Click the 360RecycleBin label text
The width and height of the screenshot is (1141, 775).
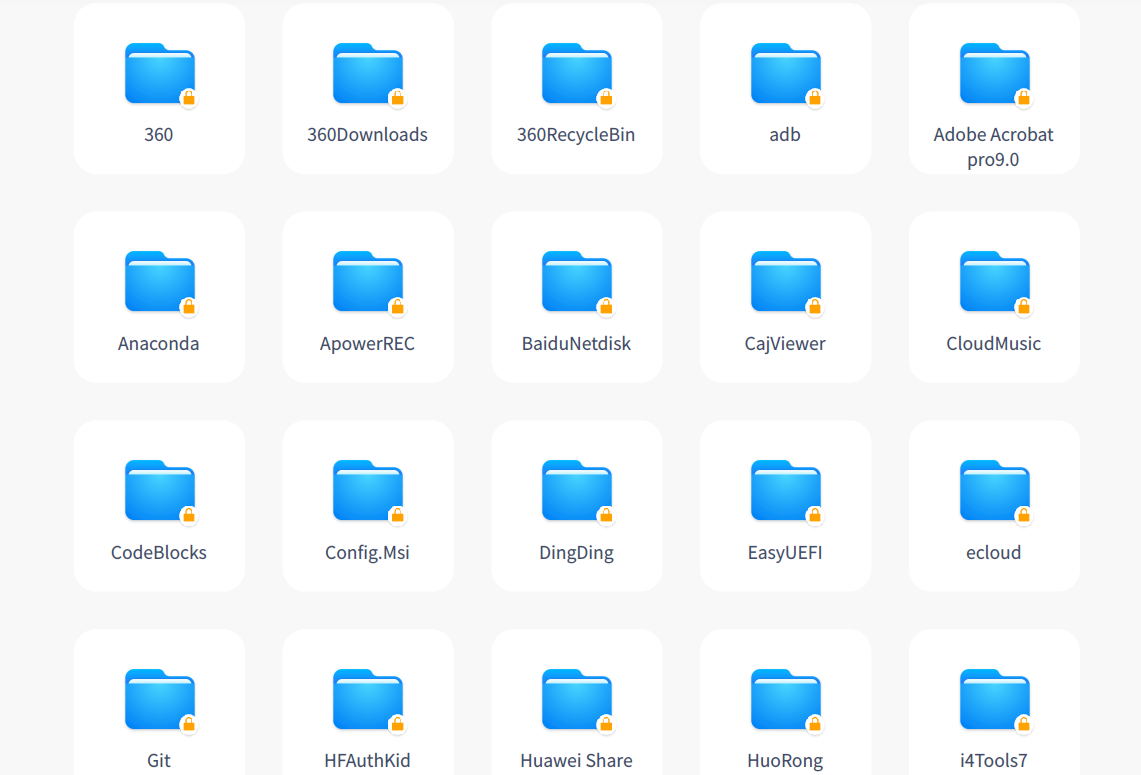coord(576,135)
